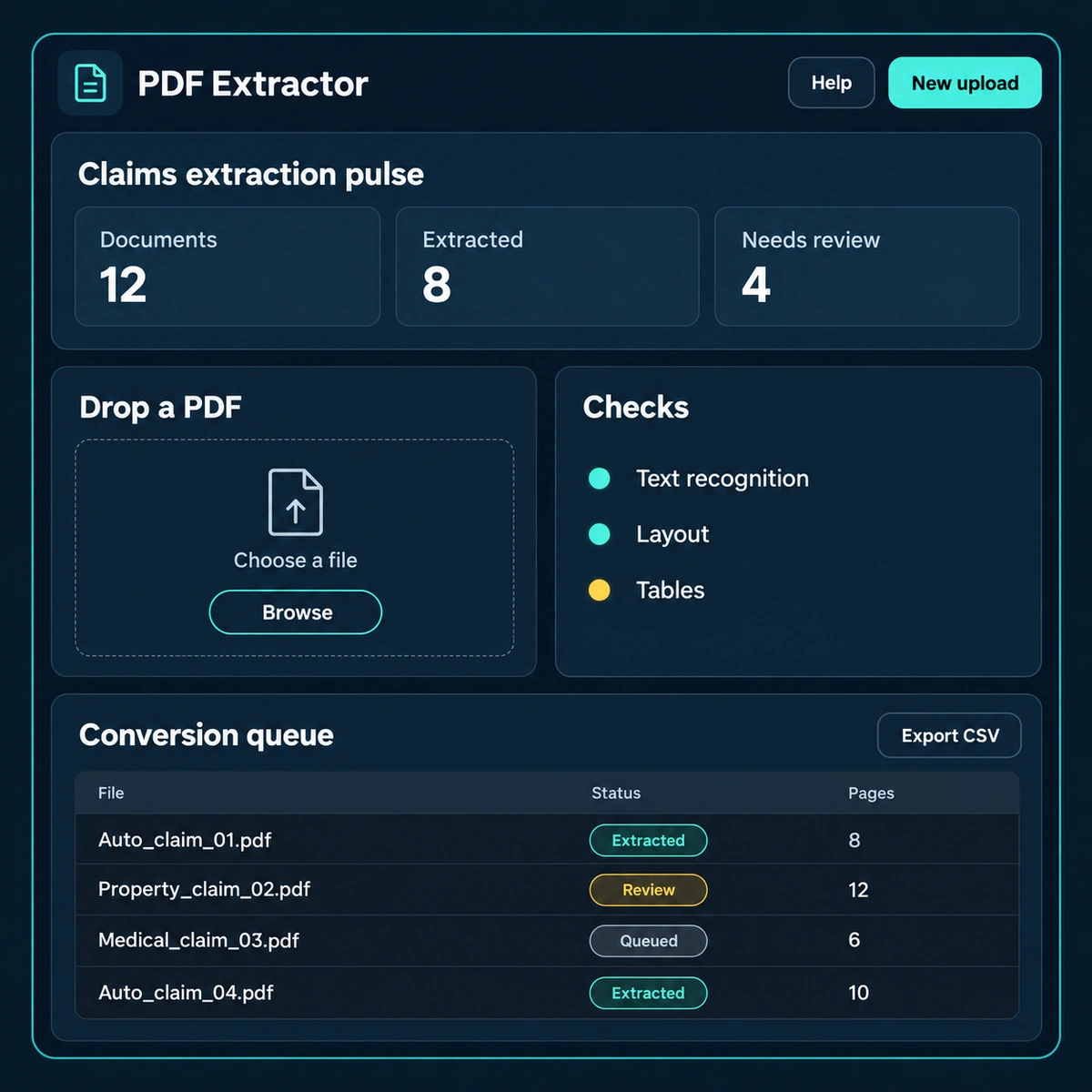Click the upload file icon in drop zone
1092x1092 pixels.
click(x=296, y=502)
